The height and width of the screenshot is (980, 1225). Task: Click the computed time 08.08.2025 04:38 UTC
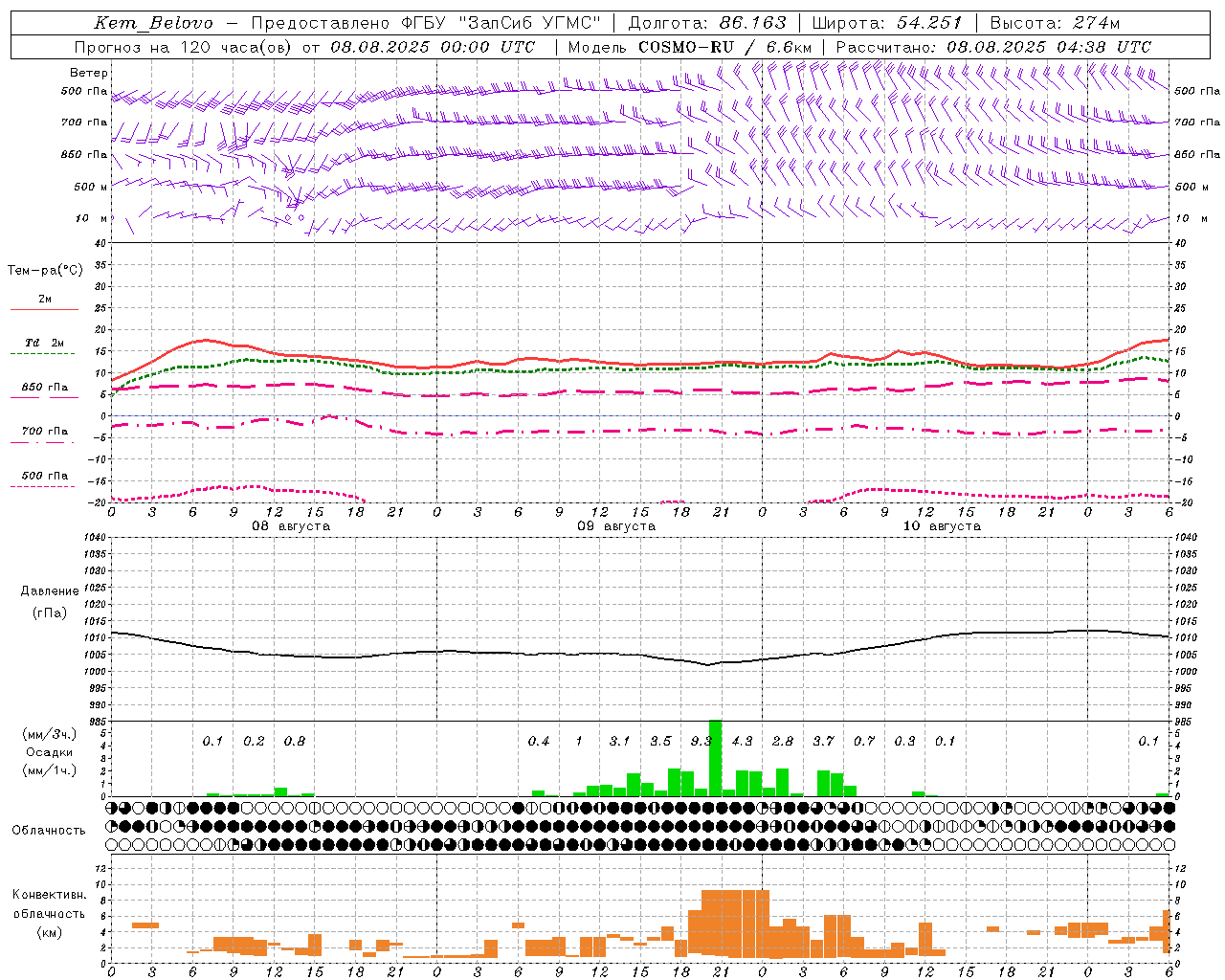1049,47
